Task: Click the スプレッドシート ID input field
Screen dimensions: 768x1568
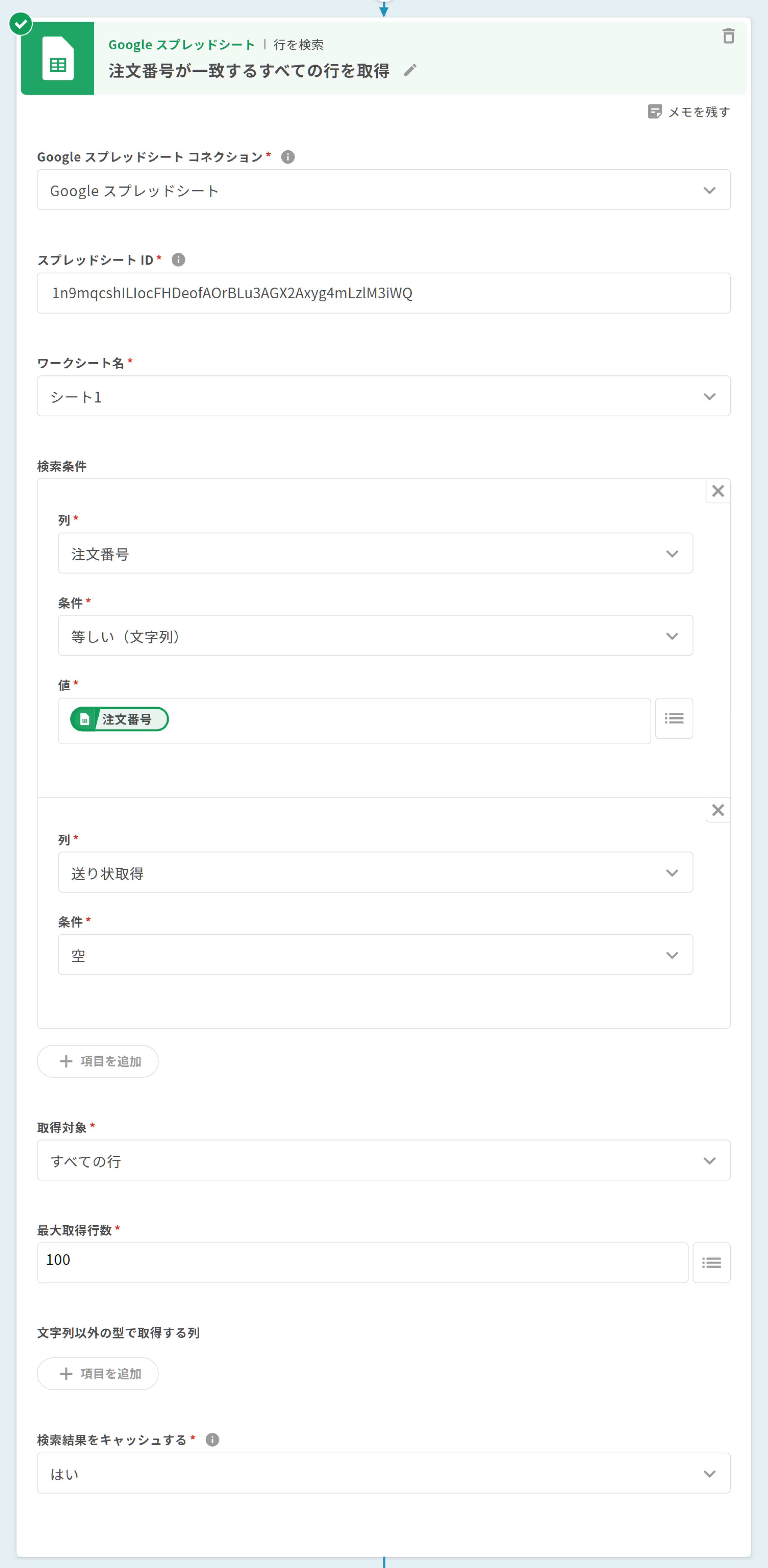Action: [383, 293]
